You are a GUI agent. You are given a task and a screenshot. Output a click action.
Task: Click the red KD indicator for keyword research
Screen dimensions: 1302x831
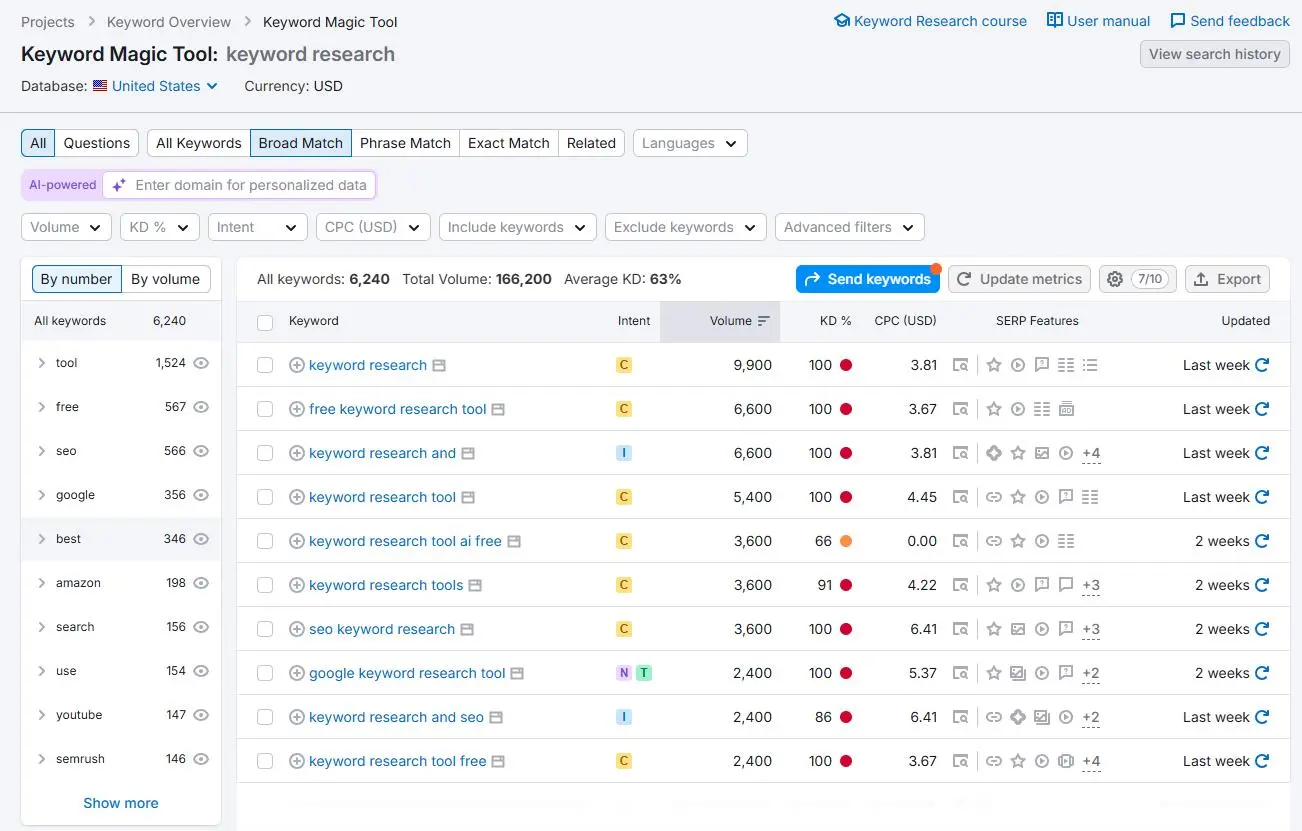click(x=846, y=365)
